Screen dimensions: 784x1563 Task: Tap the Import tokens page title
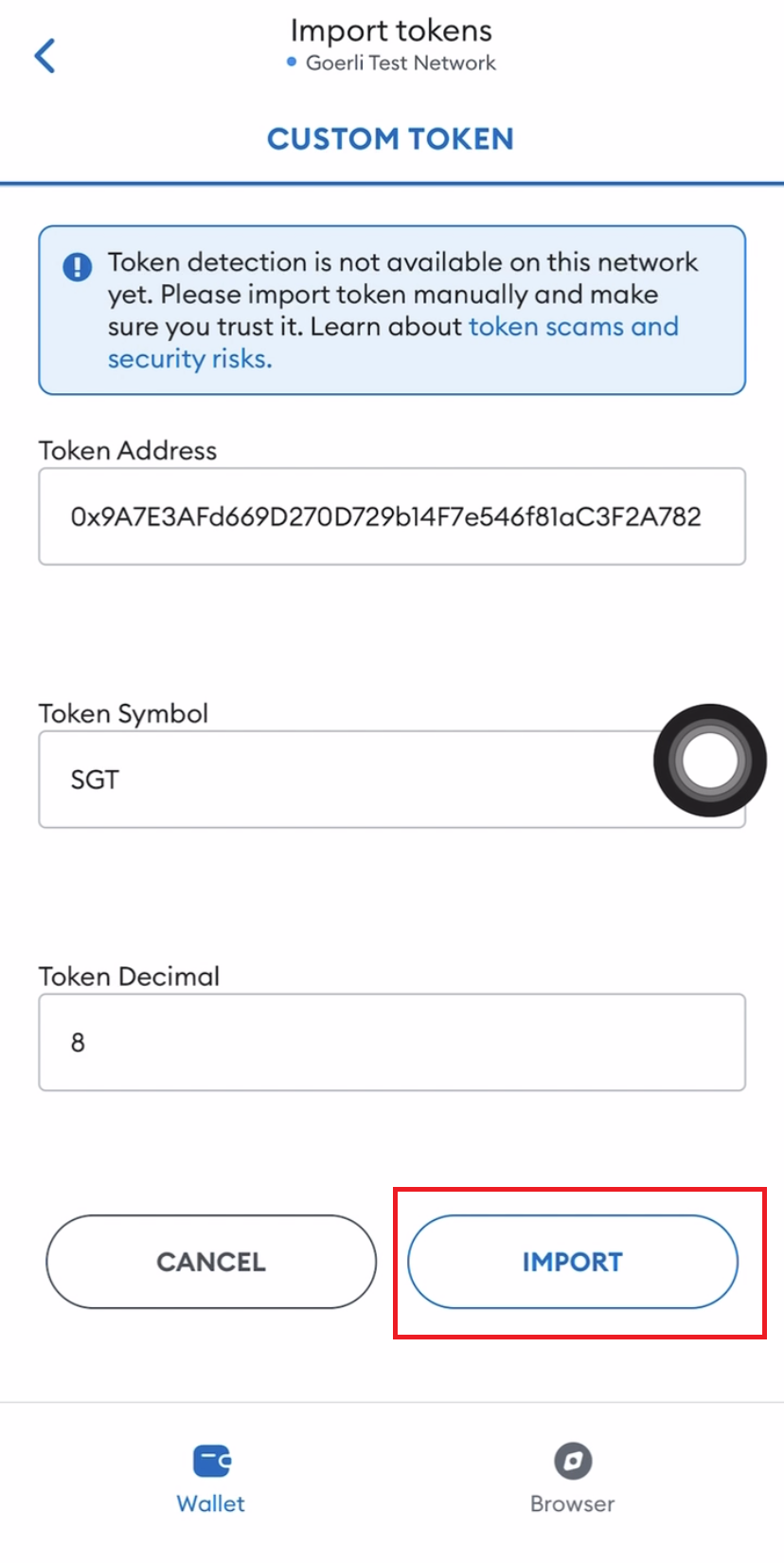(391, 30)
